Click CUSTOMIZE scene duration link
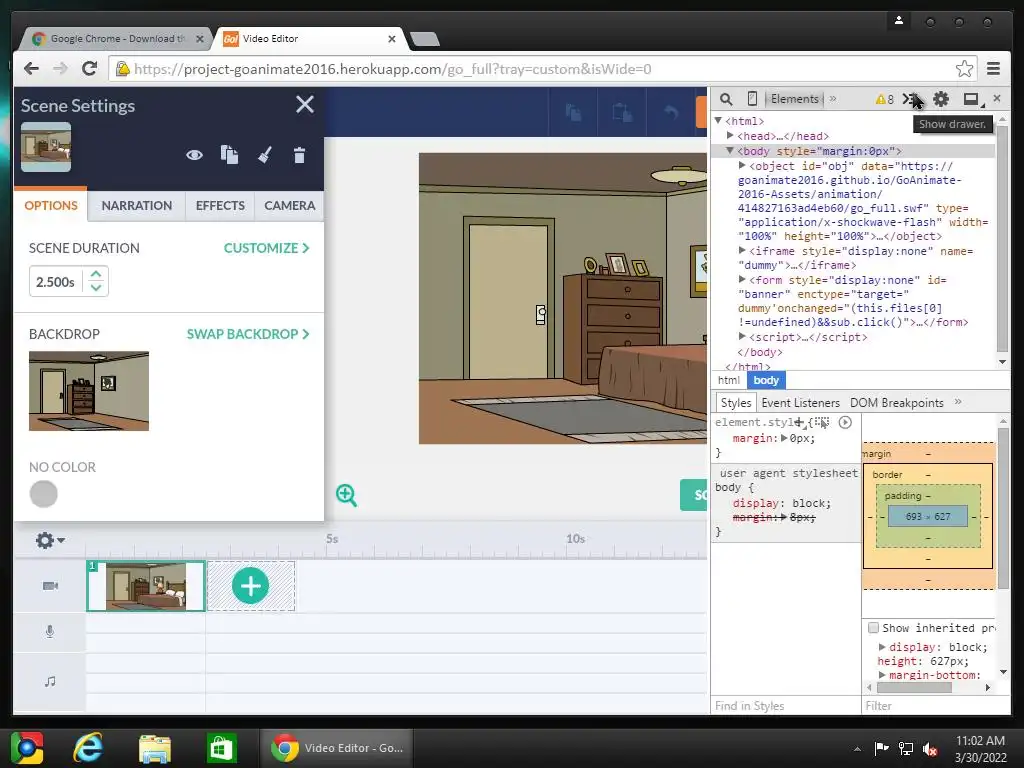This screenshot has height=768, width=1024. click(266, 248)
